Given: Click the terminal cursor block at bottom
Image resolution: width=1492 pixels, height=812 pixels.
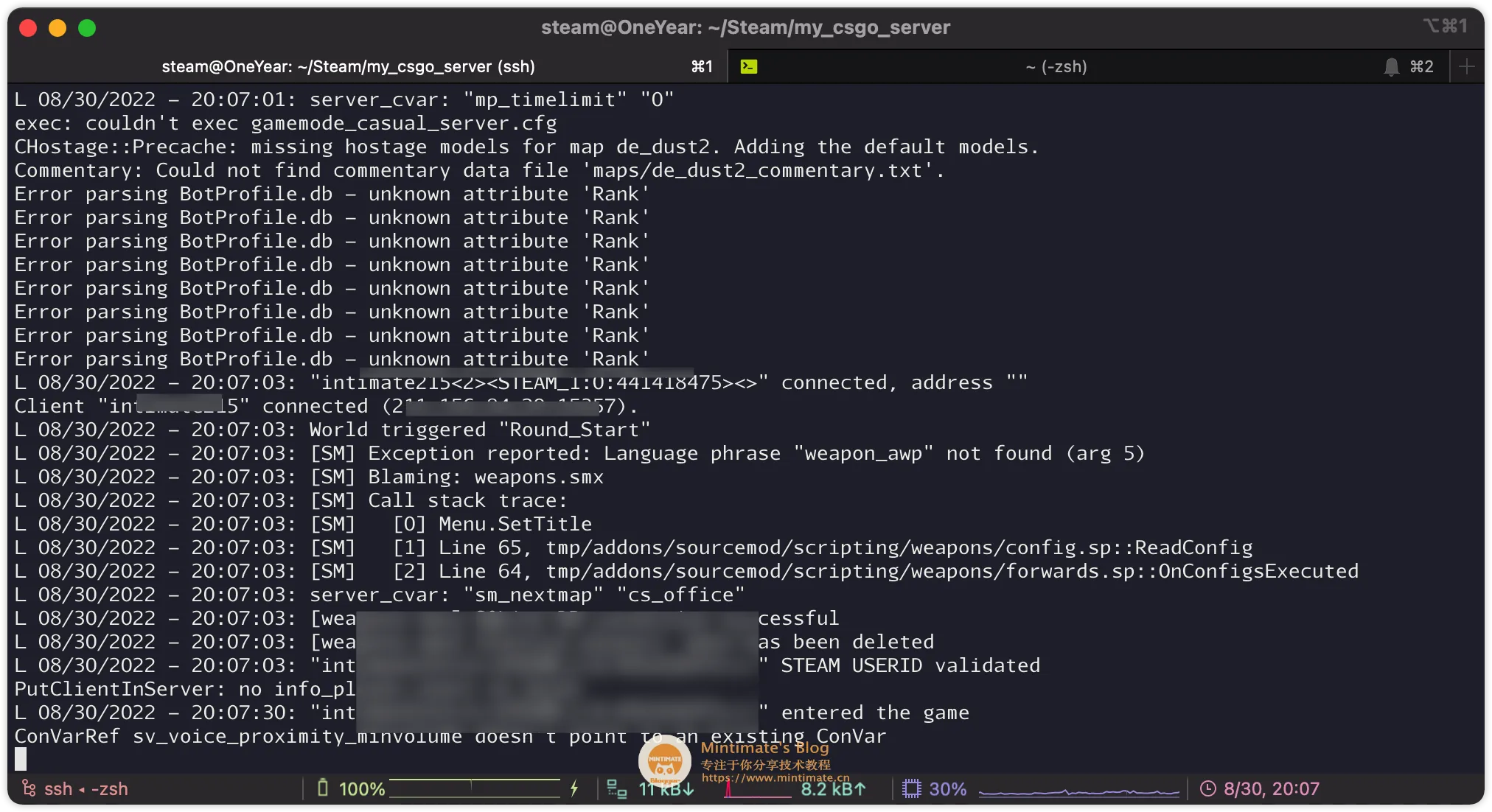Looking at the screenshot, I should point(21,758).
